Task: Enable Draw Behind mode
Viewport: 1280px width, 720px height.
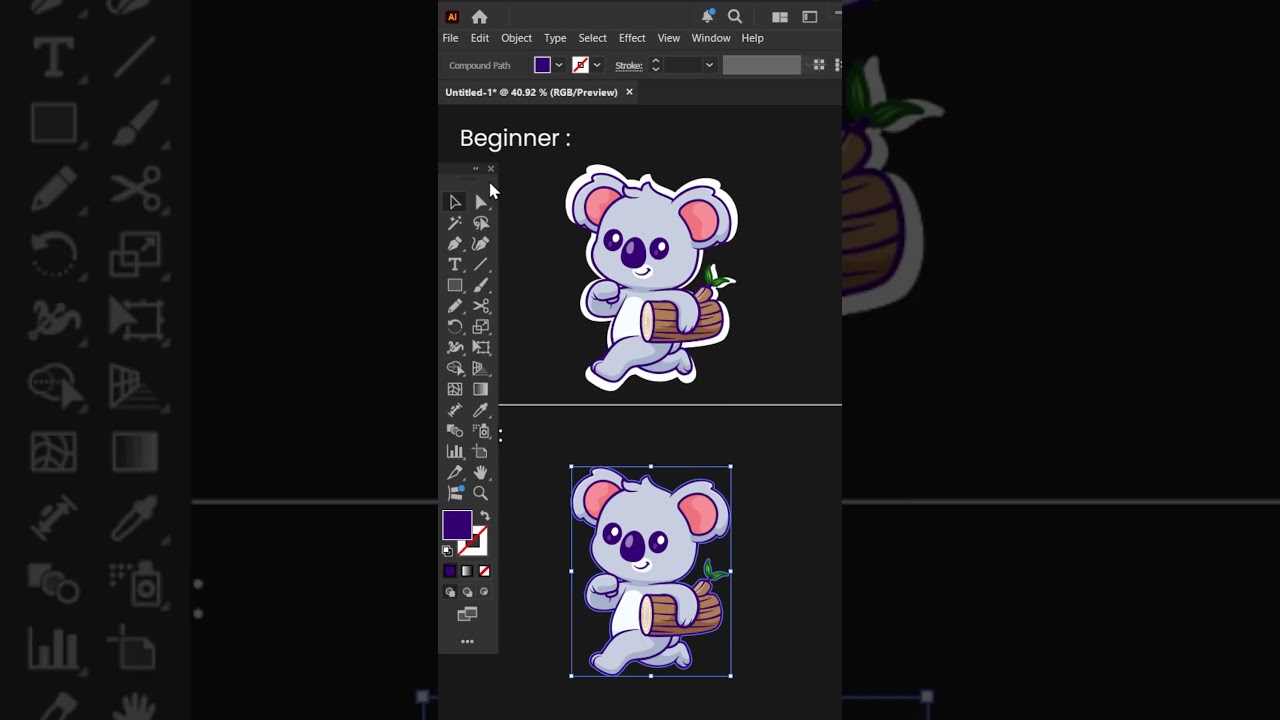Action: coord(467,592)
